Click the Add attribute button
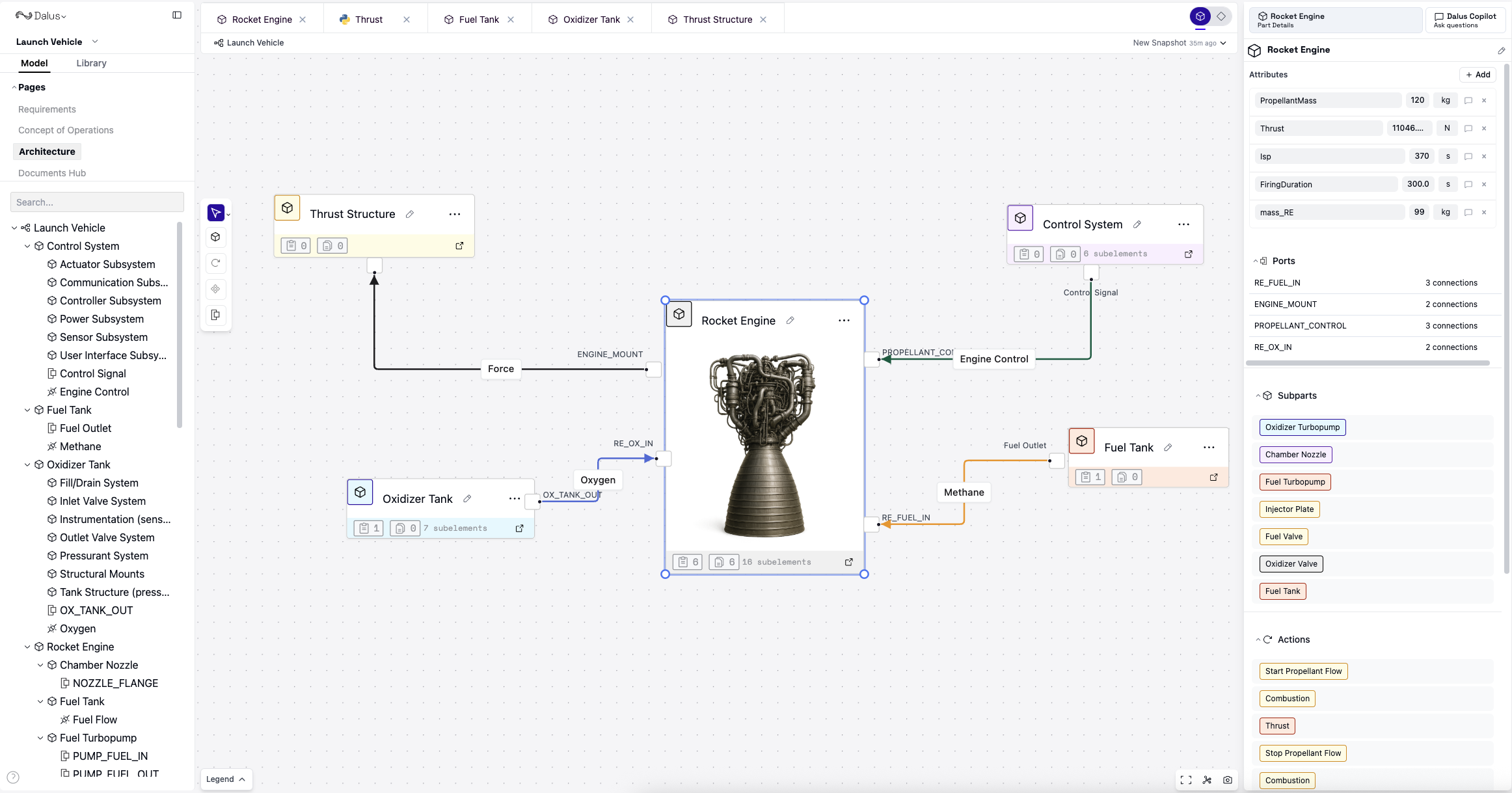Screen dimensions: 1512x793 coord(1478,75)
